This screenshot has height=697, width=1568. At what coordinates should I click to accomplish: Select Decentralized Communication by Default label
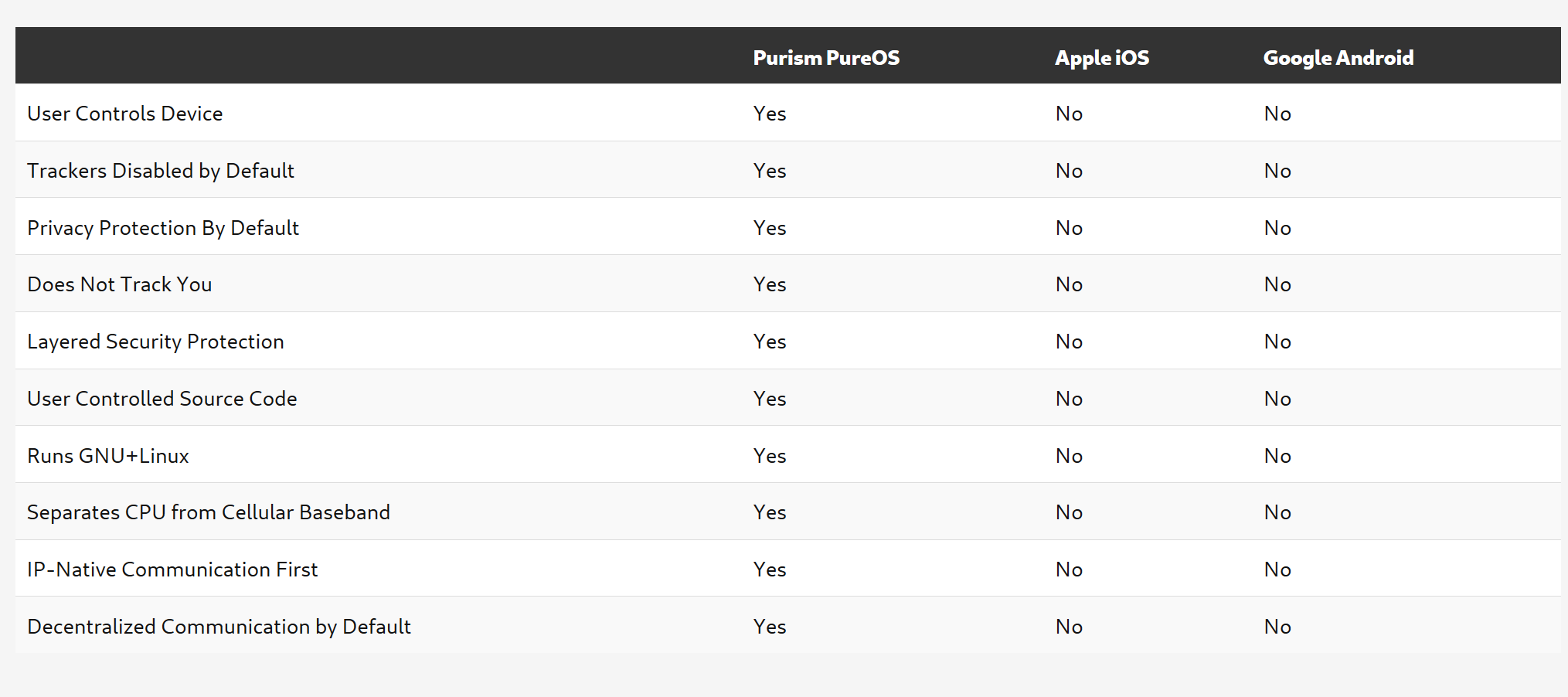click(x=219, y=627)
